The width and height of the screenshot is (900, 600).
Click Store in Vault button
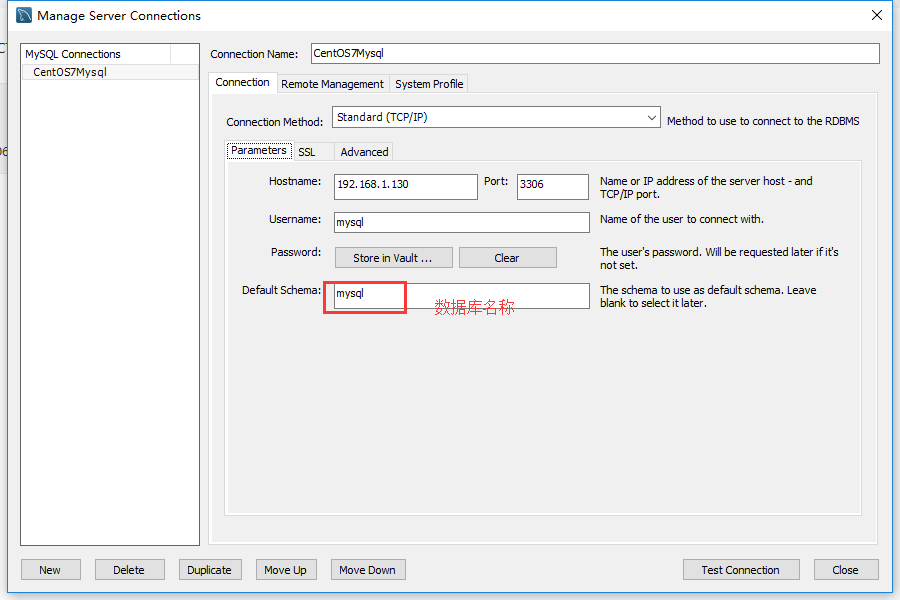click(x=394, y=258)
